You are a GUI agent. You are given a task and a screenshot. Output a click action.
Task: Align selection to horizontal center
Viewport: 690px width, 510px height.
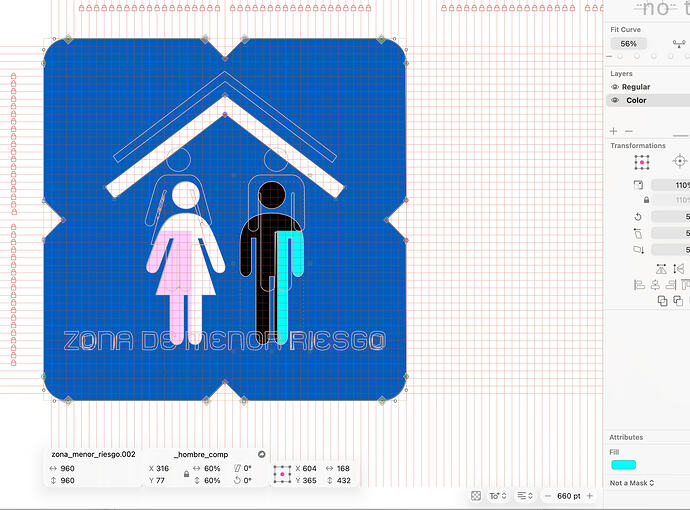pos(655,285)
